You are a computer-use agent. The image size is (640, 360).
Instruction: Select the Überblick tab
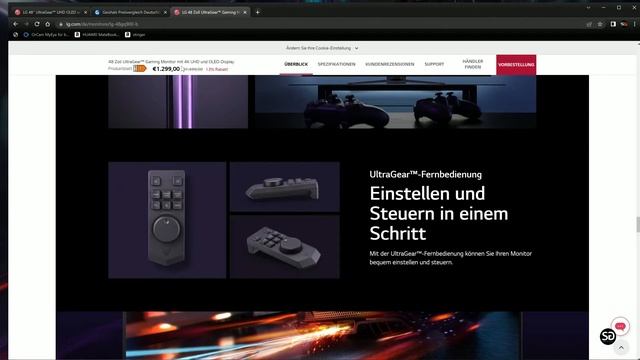[x=296, y=64]
